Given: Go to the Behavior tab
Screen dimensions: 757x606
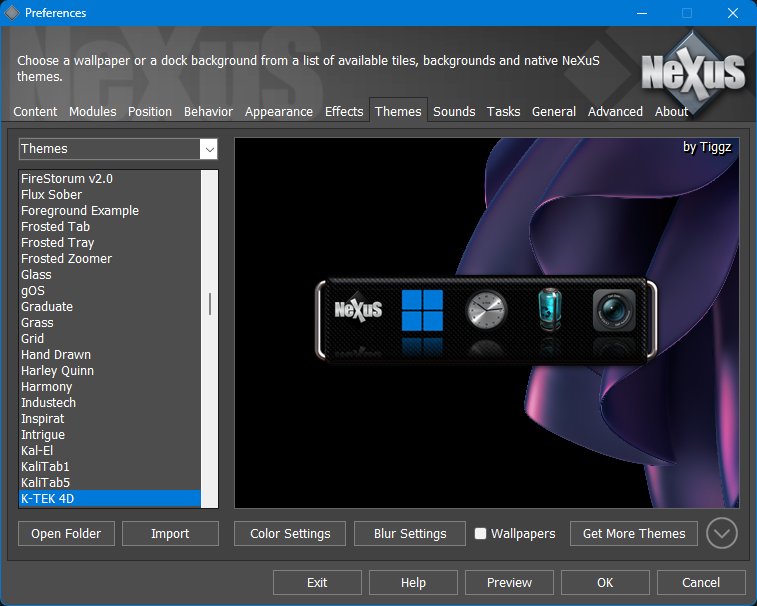Looking at the screenshot, I should point(208,112).
